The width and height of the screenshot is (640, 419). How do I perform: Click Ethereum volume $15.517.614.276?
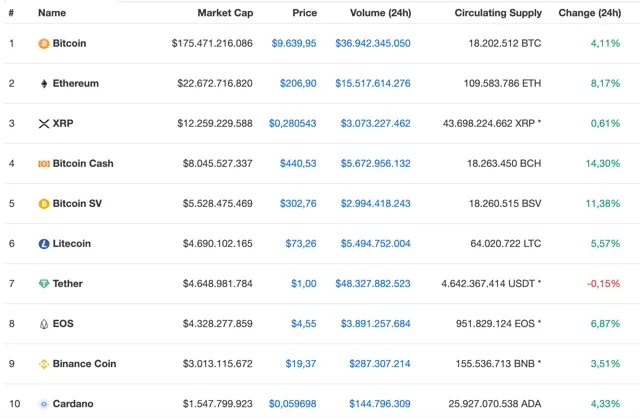click(x=373, y=83)
